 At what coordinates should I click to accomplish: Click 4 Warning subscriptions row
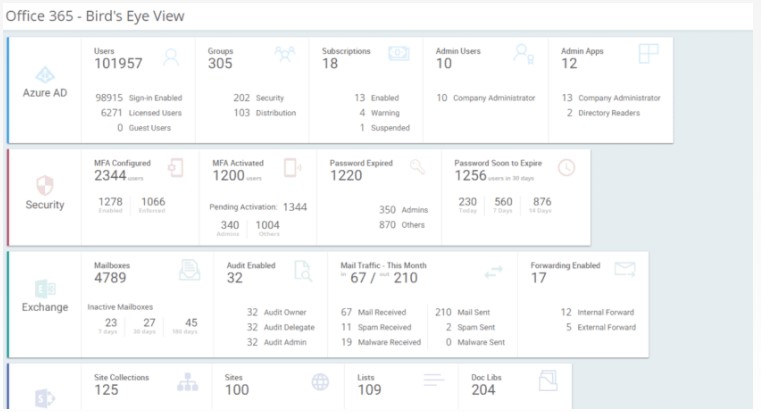pos(380,113)
